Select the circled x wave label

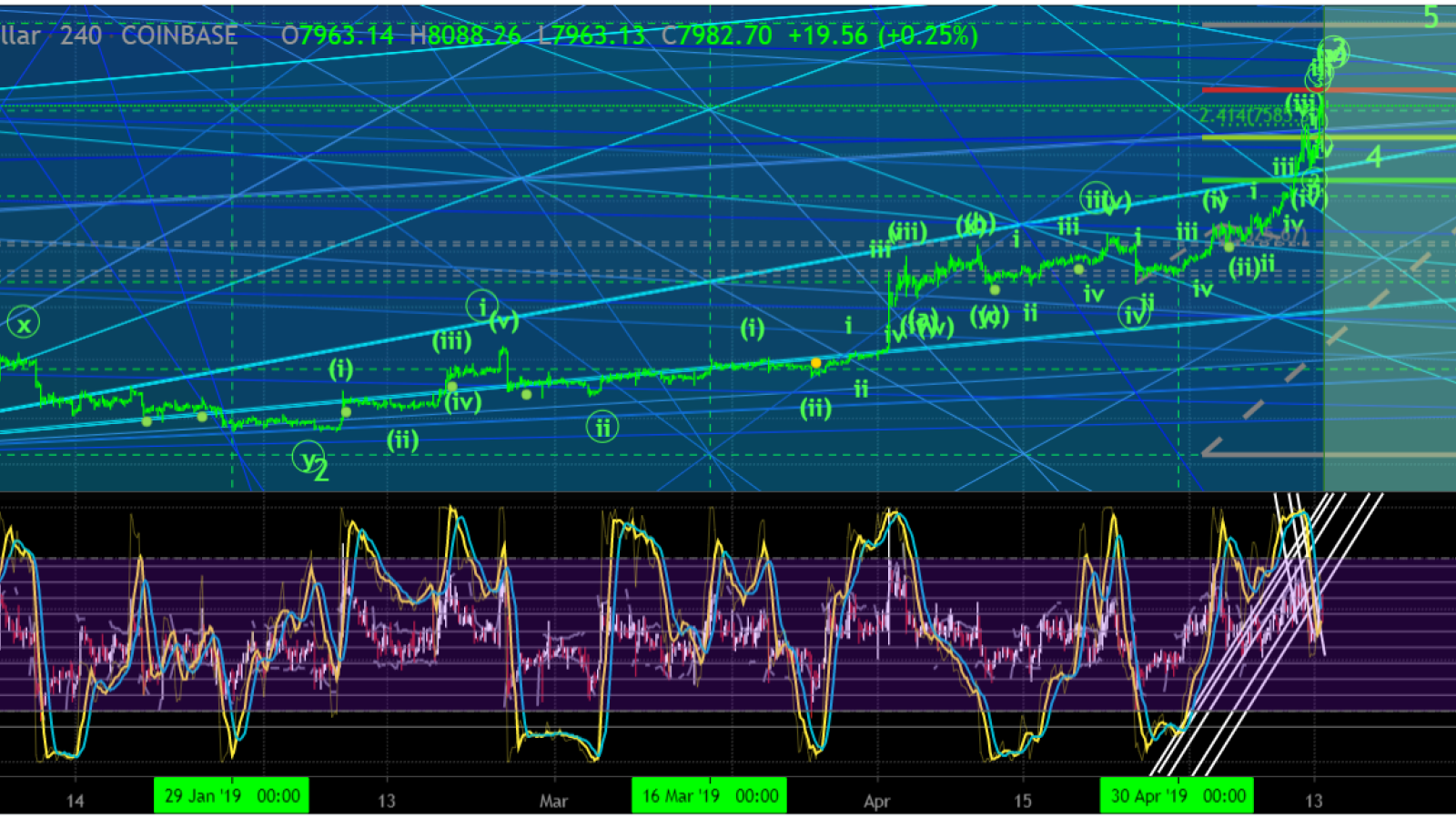[x=24, y=323]
